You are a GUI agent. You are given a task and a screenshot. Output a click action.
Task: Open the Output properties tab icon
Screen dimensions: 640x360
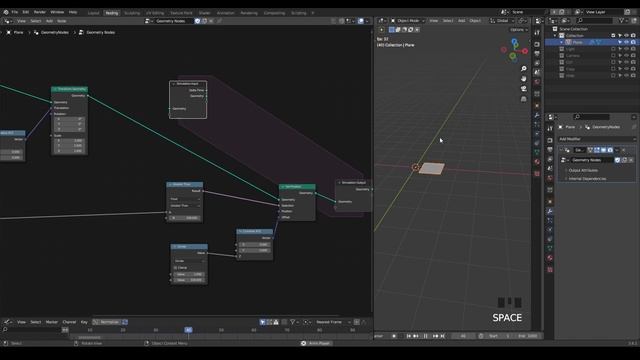point(550,149)
